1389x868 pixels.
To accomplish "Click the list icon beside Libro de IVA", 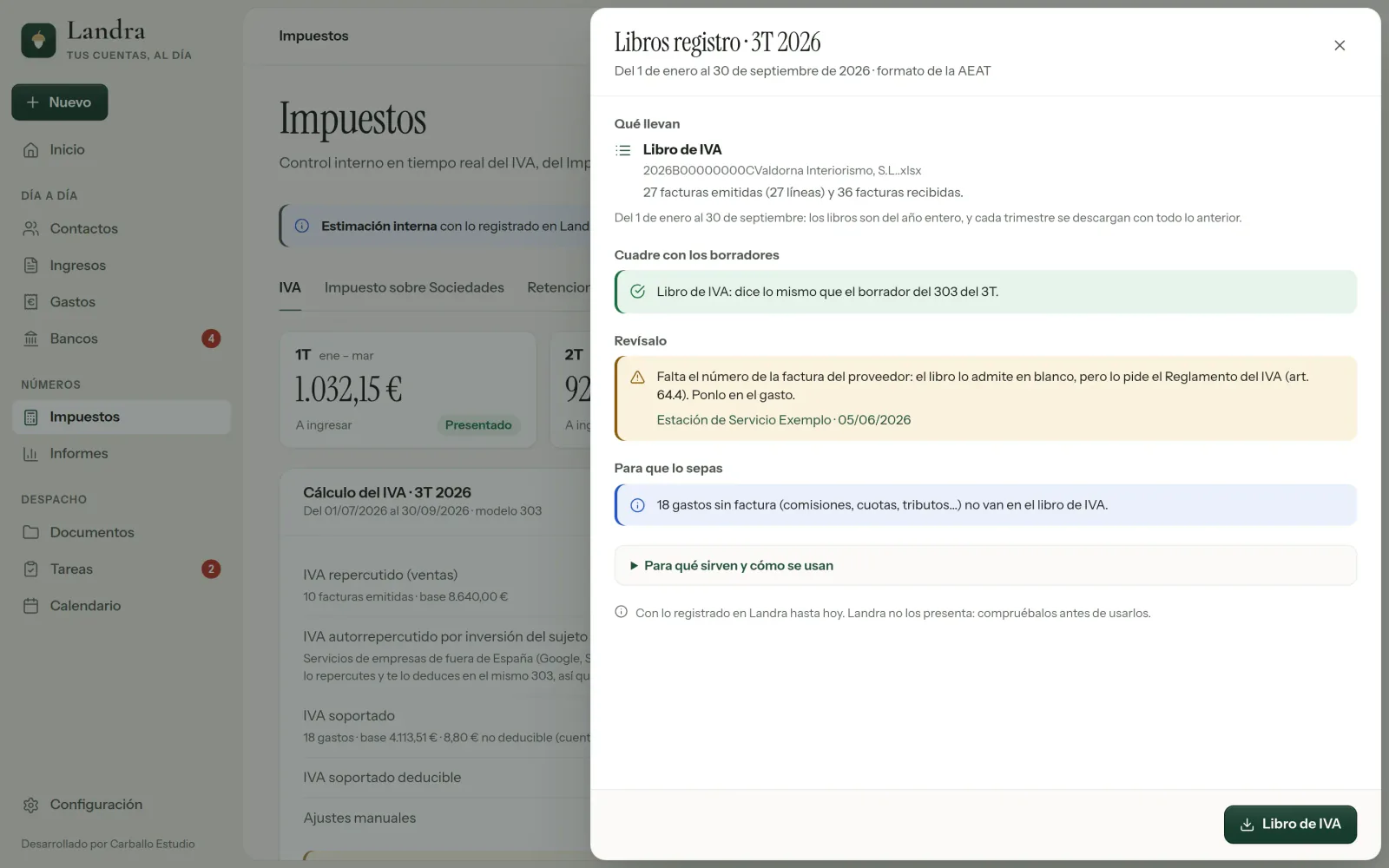I will click(623, 150).
